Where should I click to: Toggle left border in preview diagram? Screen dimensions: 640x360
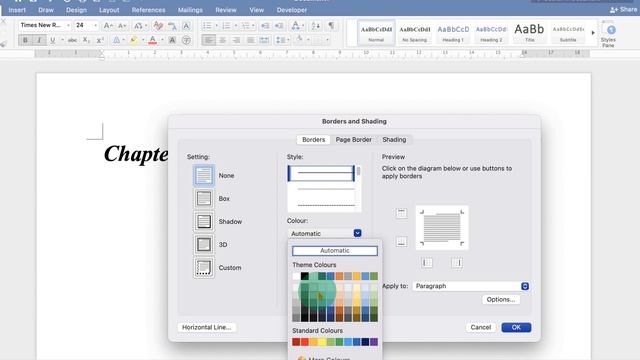(427, 263)
